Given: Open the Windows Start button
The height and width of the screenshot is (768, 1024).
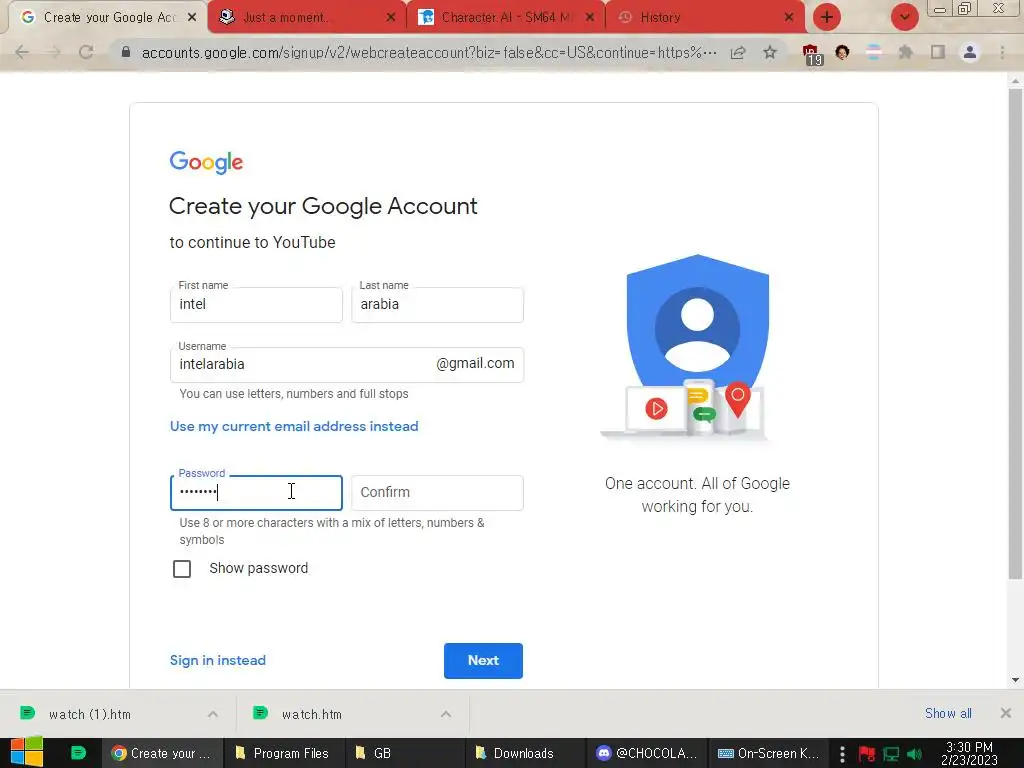Looking at the screenshot, I should coord(27,752).
